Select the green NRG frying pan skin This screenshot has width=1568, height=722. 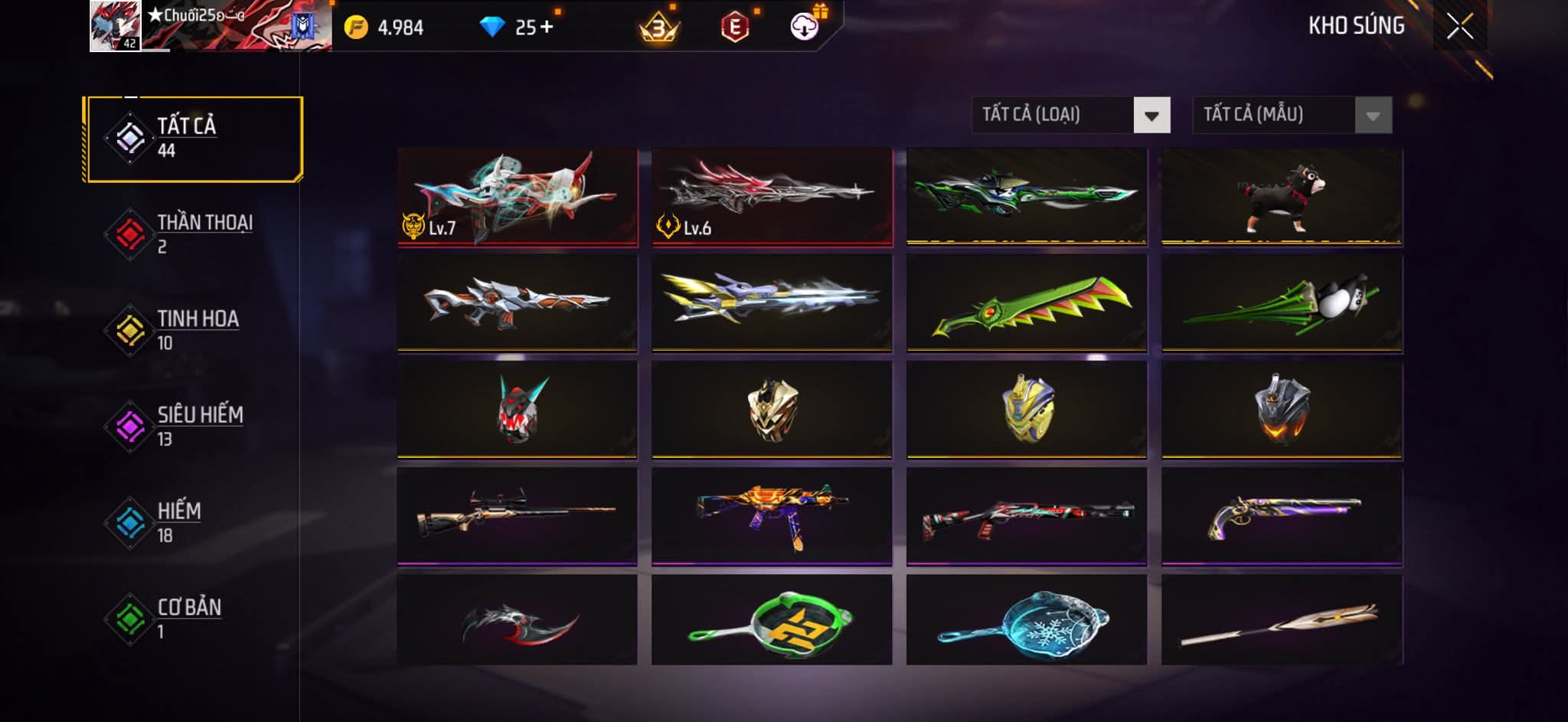(772, 619)
